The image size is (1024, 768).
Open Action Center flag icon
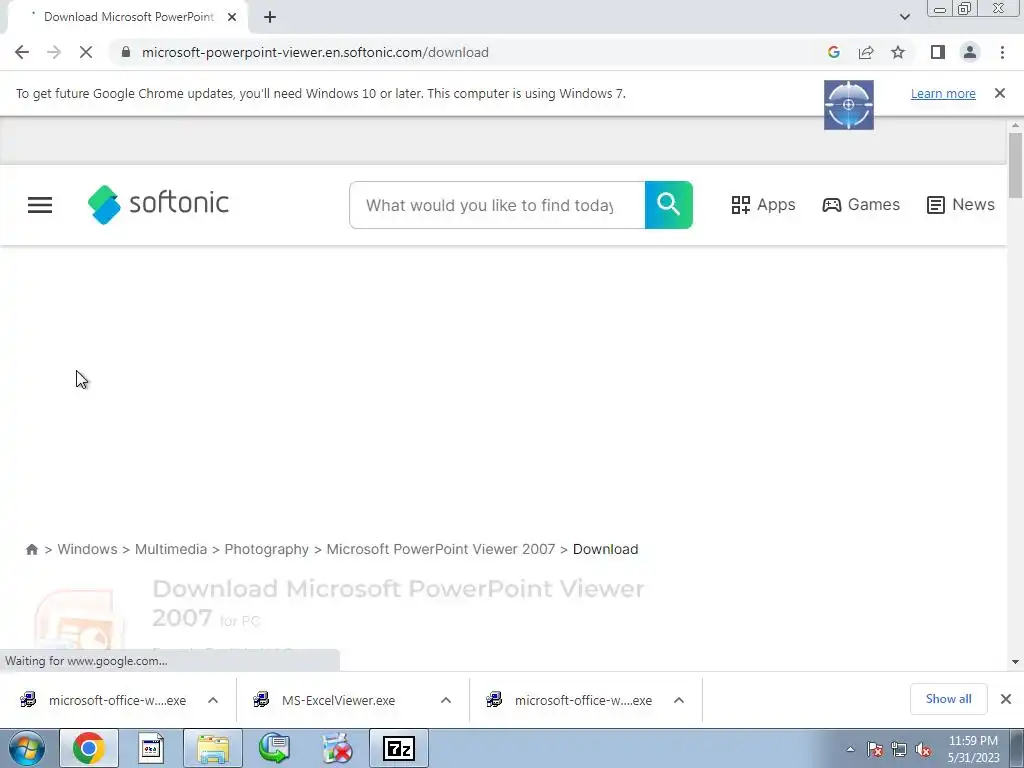coord(875,749)
